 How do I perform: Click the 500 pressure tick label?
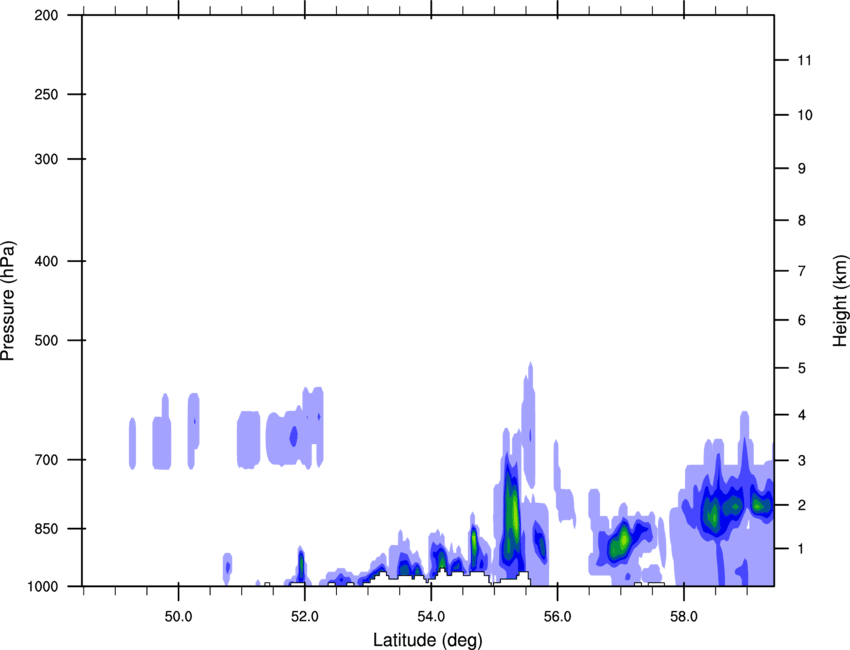click(x=46, y=340)
